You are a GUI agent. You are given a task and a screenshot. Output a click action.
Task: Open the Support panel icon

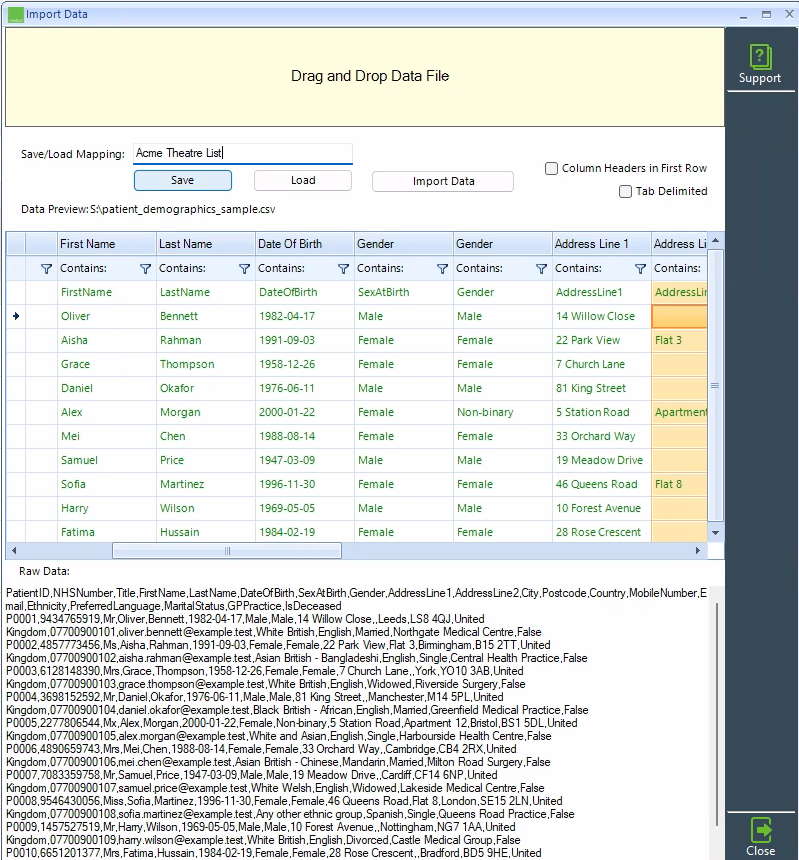click(x=760, y=57)
